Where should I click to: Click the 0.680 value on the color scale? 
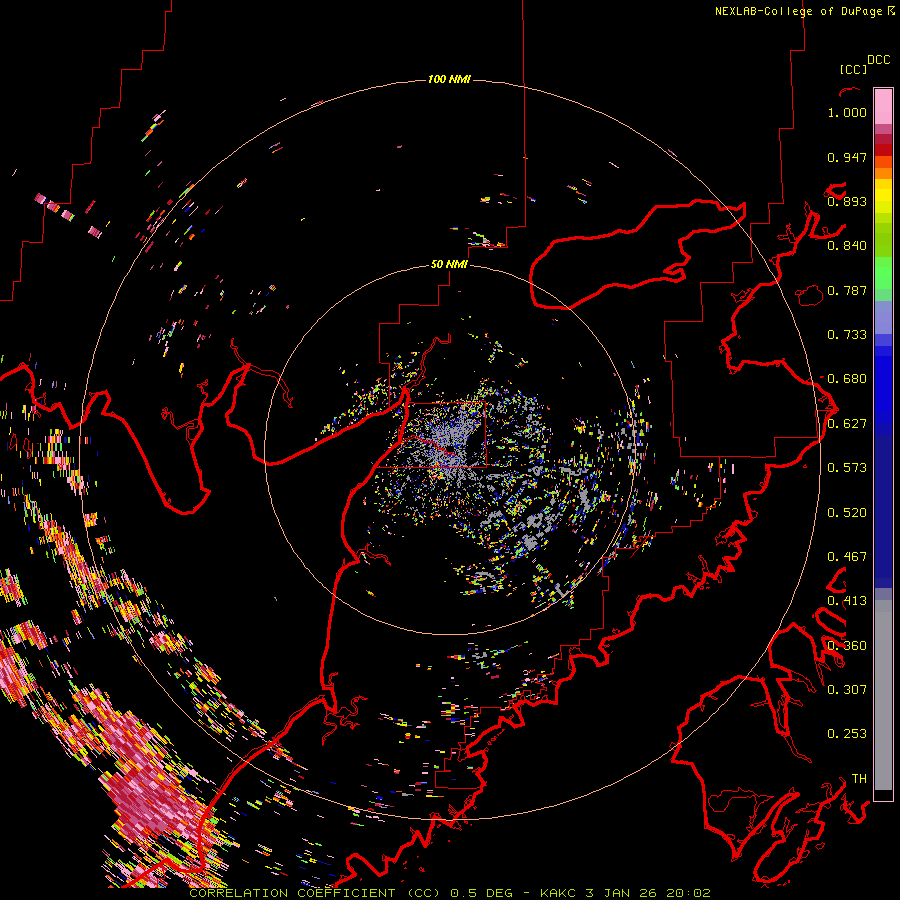(847, 379)
